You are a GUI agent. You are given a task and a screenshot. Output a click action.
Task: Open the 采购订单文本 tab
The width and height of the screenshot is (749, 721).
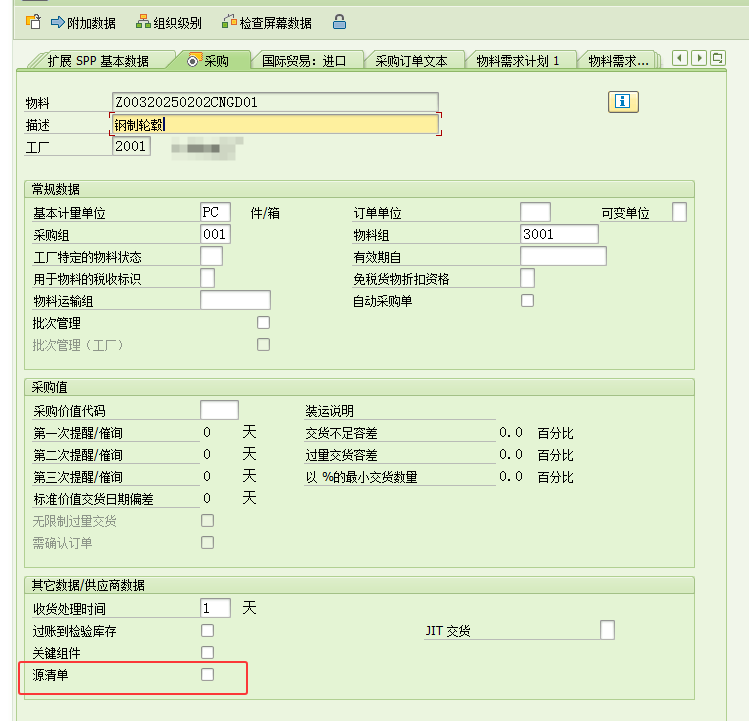coord(411,61)
